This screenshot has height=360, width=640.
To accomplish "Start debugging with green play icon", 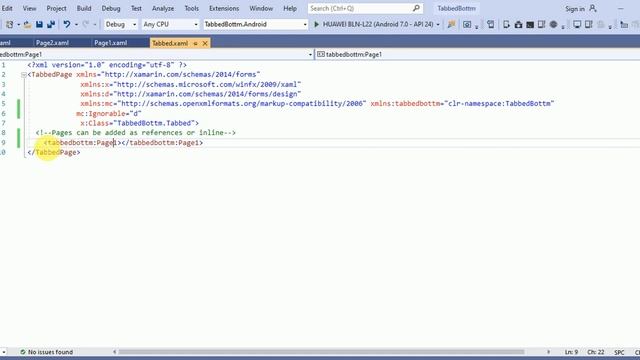I will (x=316, y=24).
